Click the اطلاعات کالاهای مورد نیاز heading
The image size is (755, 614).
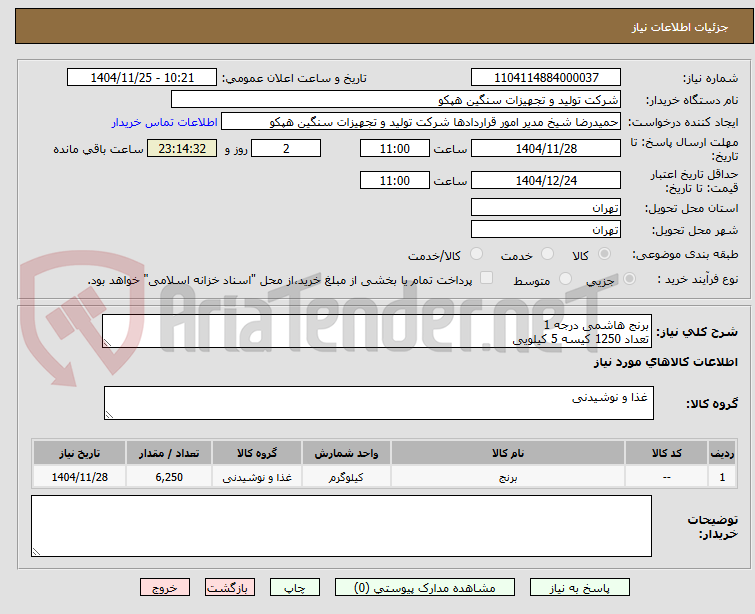pyautogui.click(x=665, y=362)
